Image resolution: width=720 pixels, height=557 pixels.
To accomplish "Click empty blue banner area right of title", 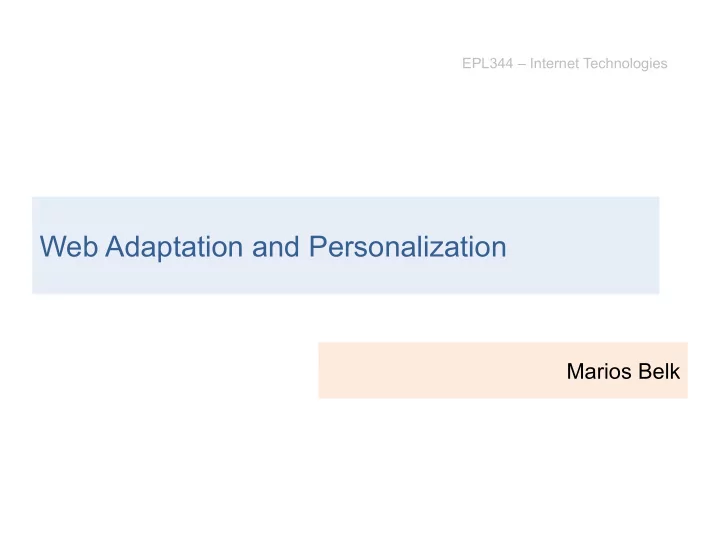I will point(583,246).
